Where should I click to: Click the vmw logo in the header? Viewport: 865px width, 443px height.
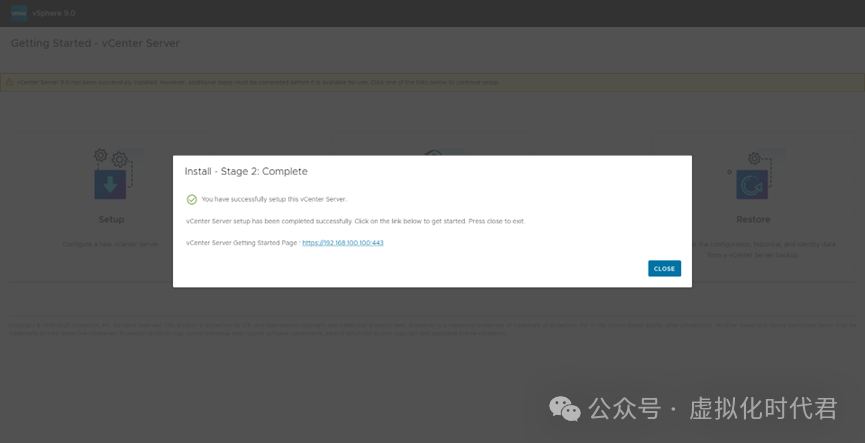pyautogui.click(x=18, y=12)
